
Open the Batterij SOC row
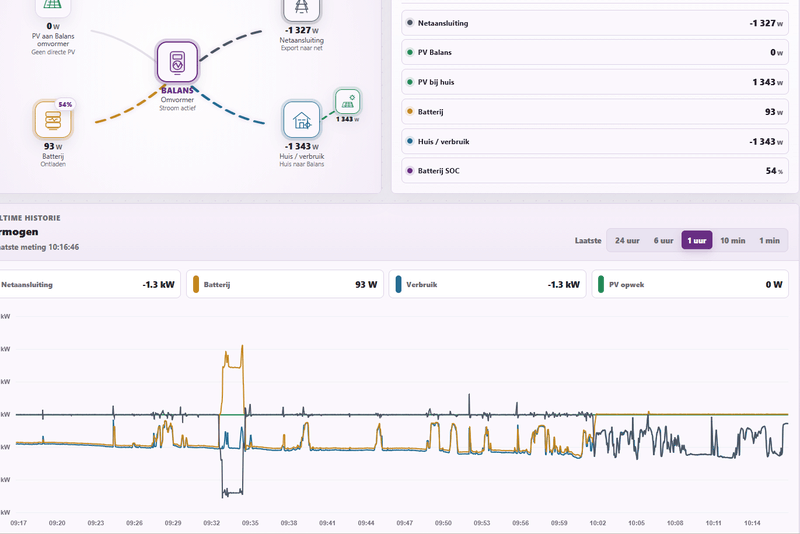595,171
